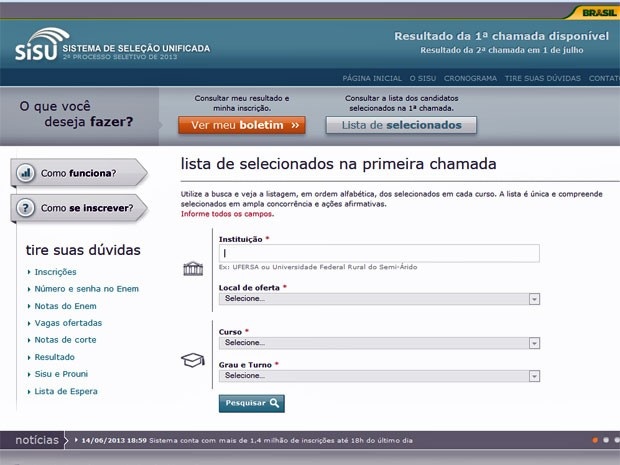
Task: Click the institution building icon
Action: pos(193,269)
